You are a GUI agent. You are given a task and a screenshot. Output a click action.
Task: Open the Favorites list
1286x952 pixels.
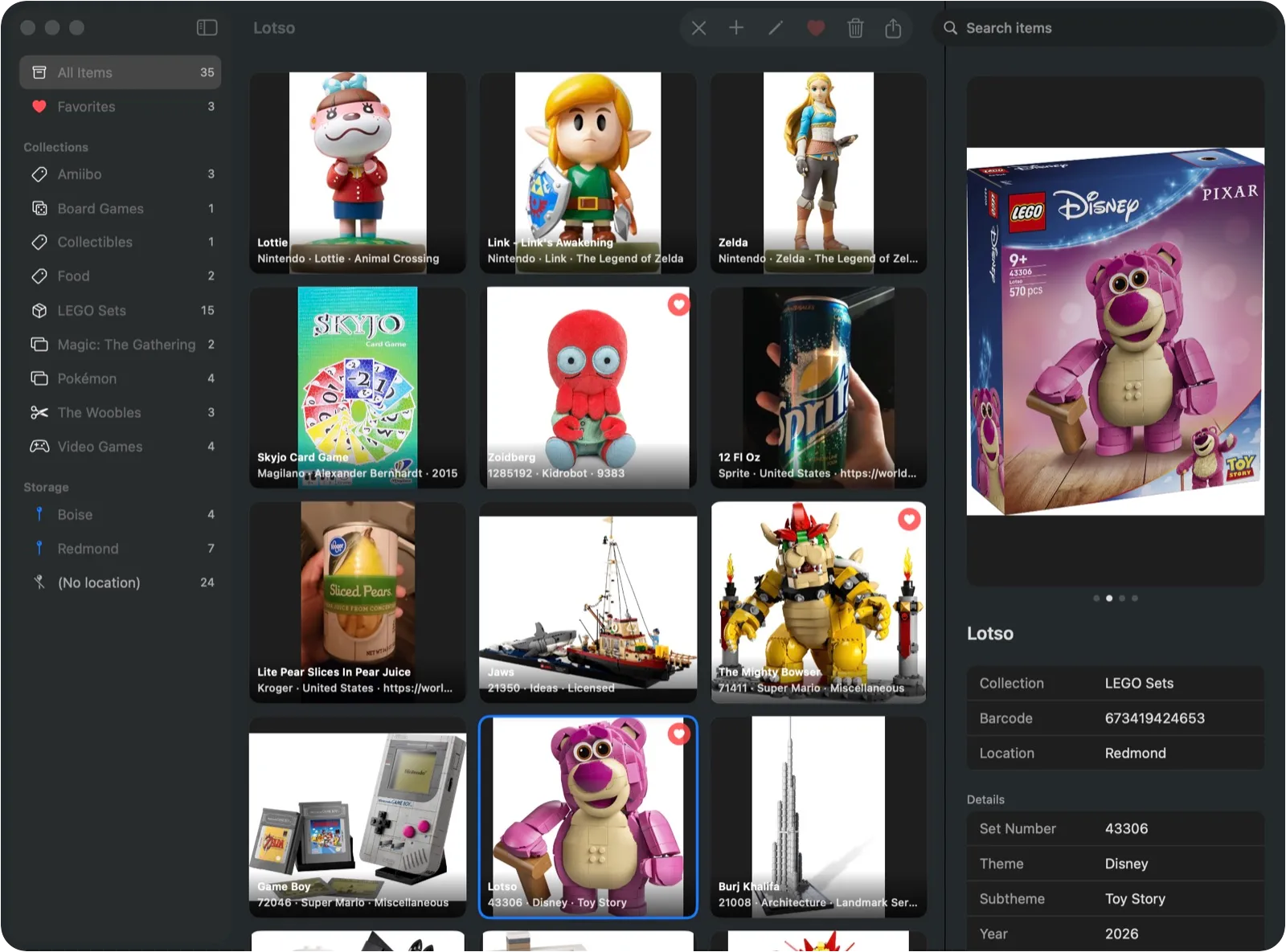121,107
